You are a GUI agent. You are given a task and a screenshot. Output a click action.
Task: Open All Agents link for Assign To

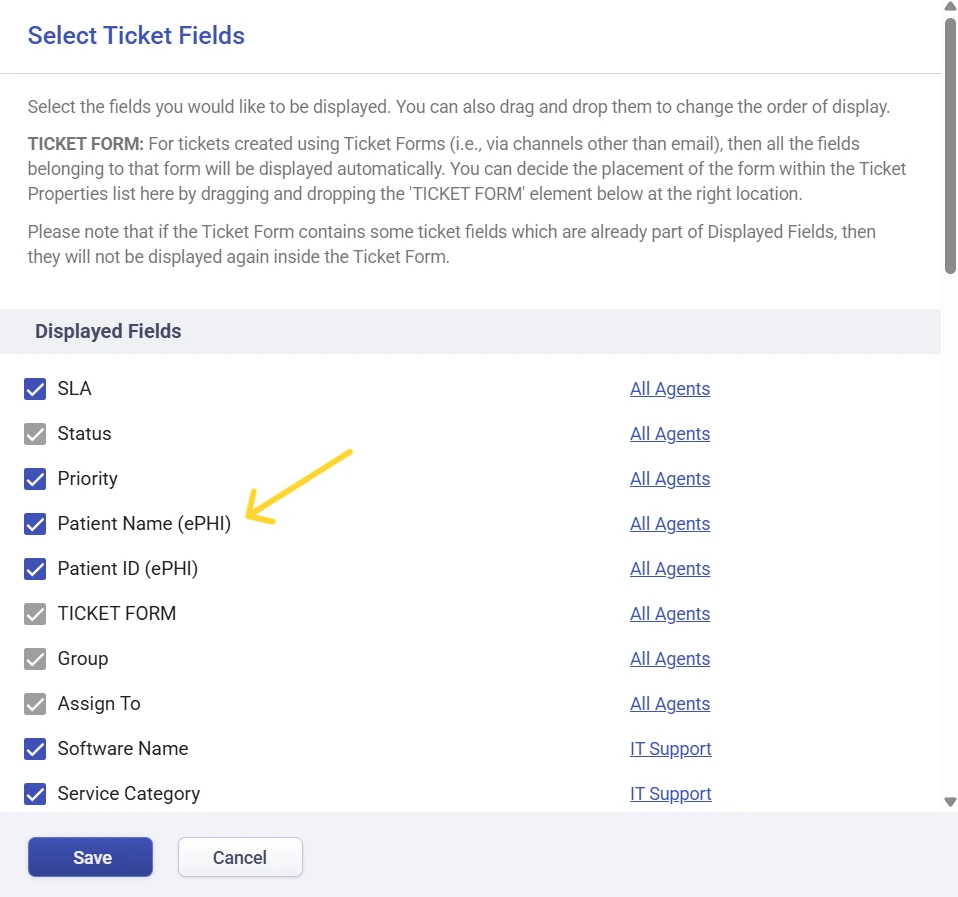(x=670, y=704)
